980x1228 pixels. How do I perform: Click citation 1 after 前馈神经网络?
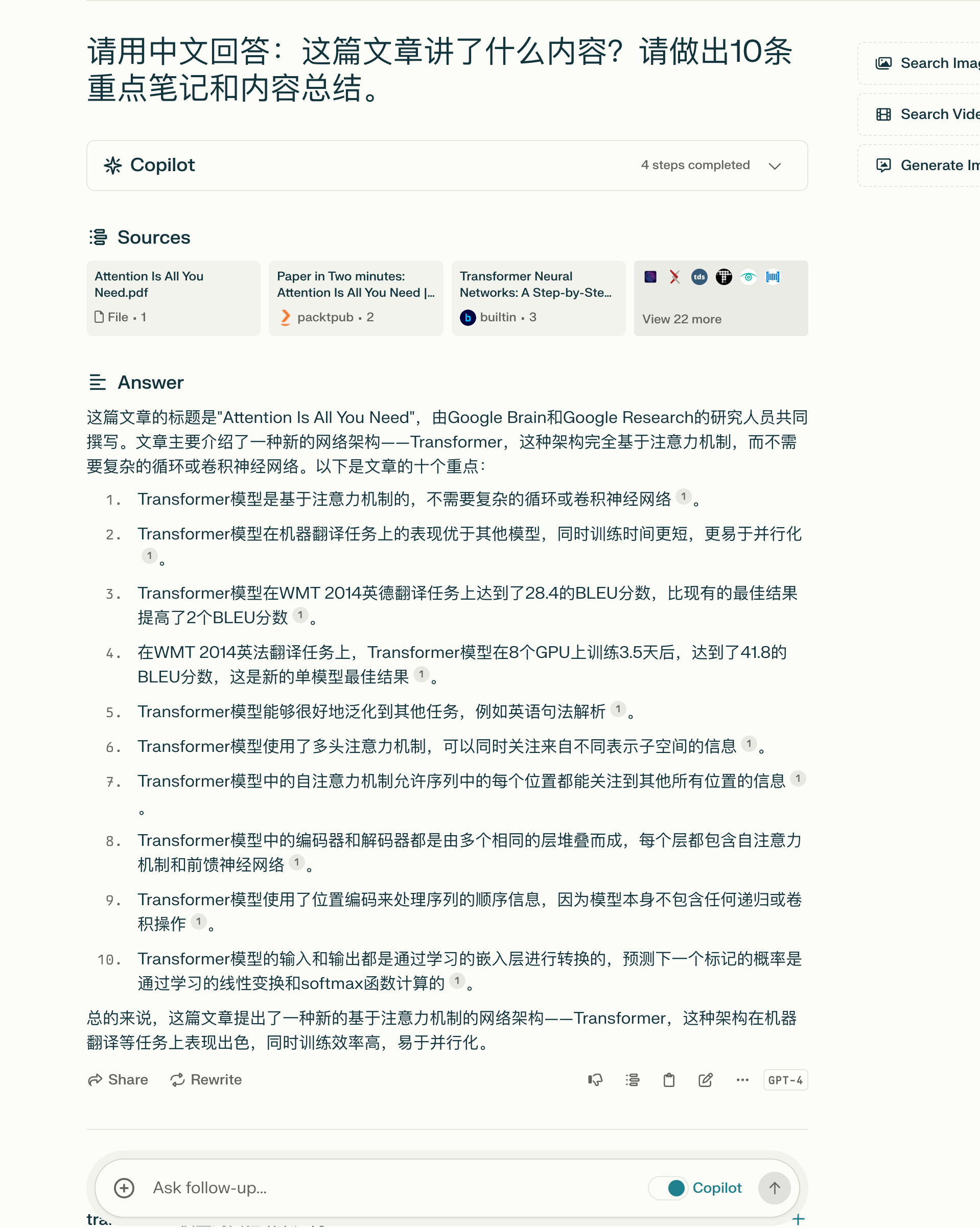[x=297, y=862]
